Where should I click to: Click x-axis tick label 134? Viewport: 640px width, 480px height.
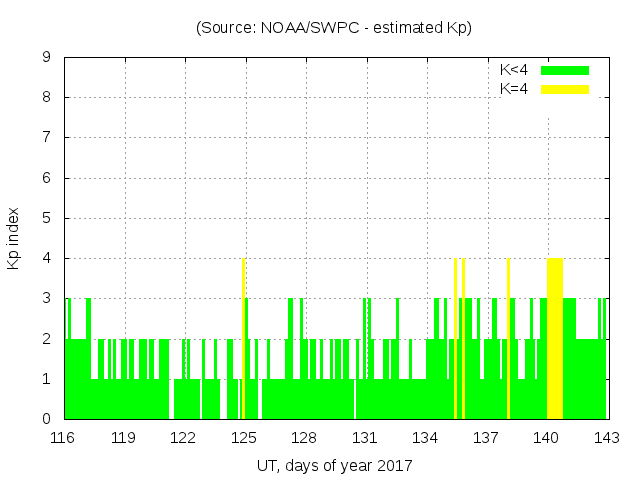(426, 438)
